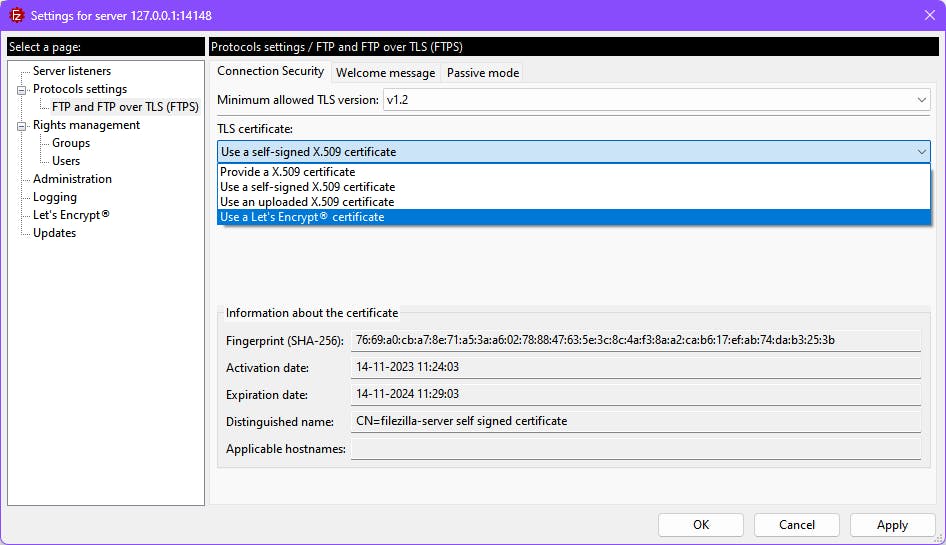Switch to the Welcome message tab
Viewport: 946px width, 545px height.
click(x=386, y=73)
